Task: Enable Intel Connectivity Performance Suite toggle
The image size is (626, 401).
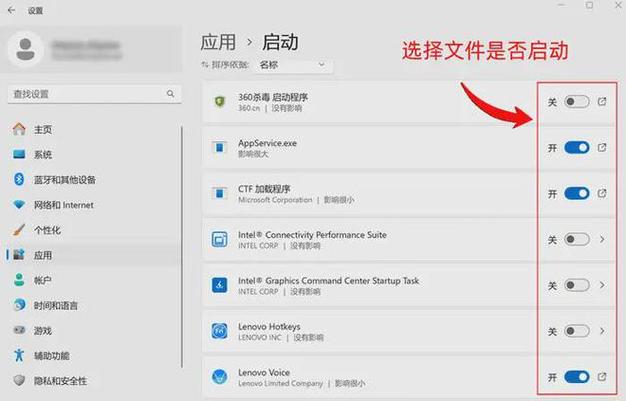Action: pos(577,239)
